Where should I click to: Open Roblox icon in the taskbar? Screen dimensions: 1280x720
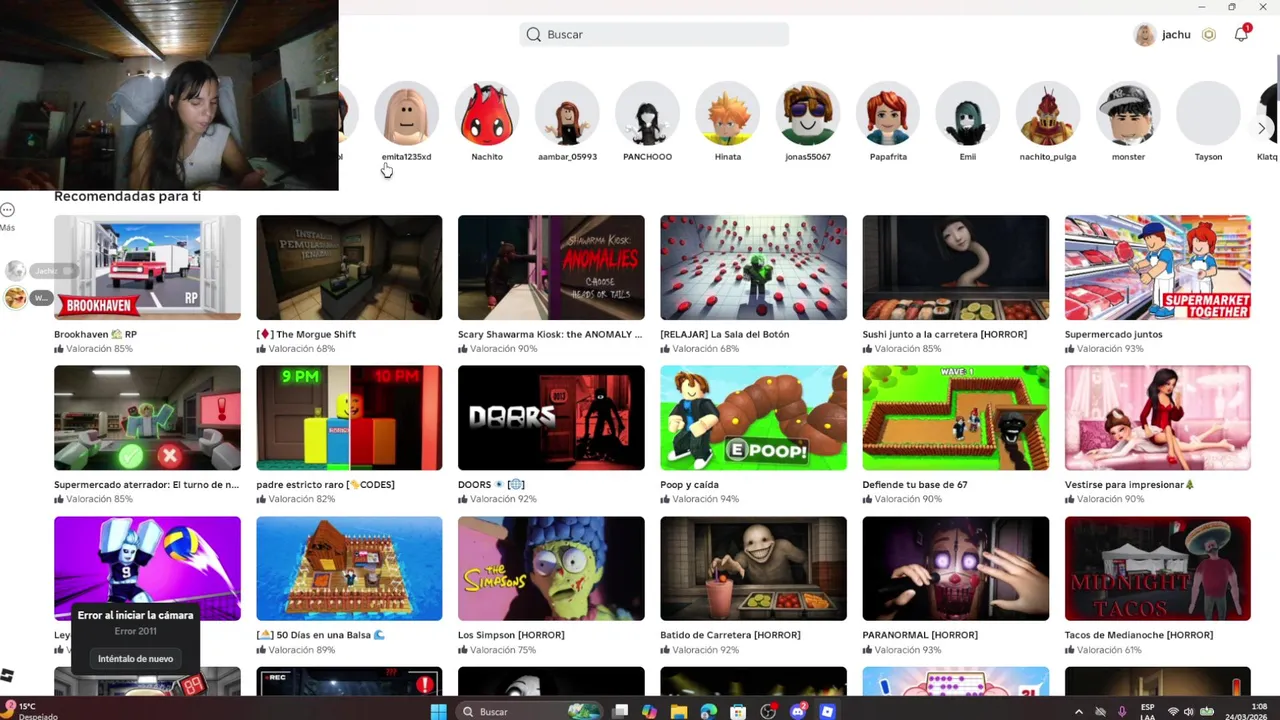(x=827, y=712)
